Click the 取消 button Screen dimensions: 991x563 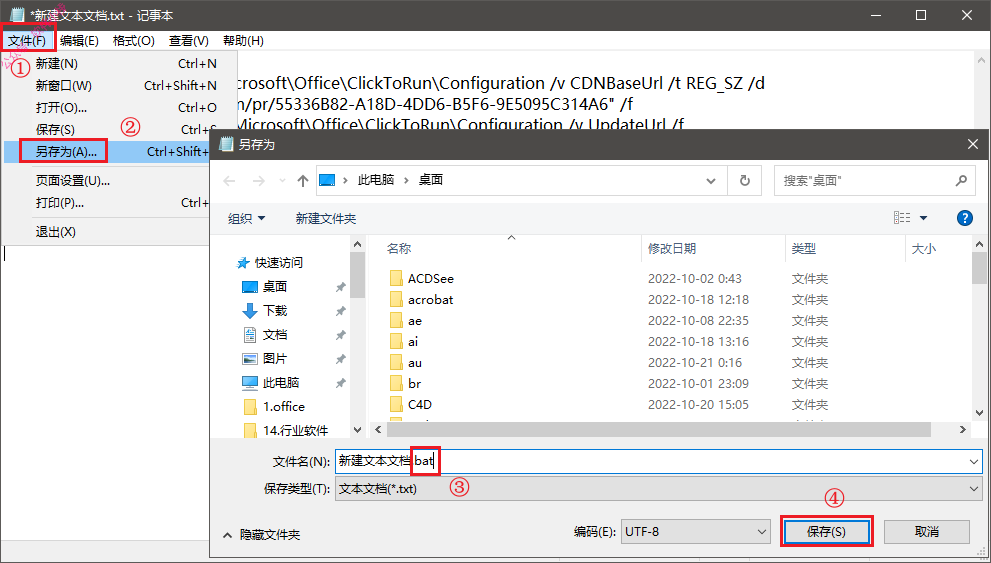(x=927, y=532)
